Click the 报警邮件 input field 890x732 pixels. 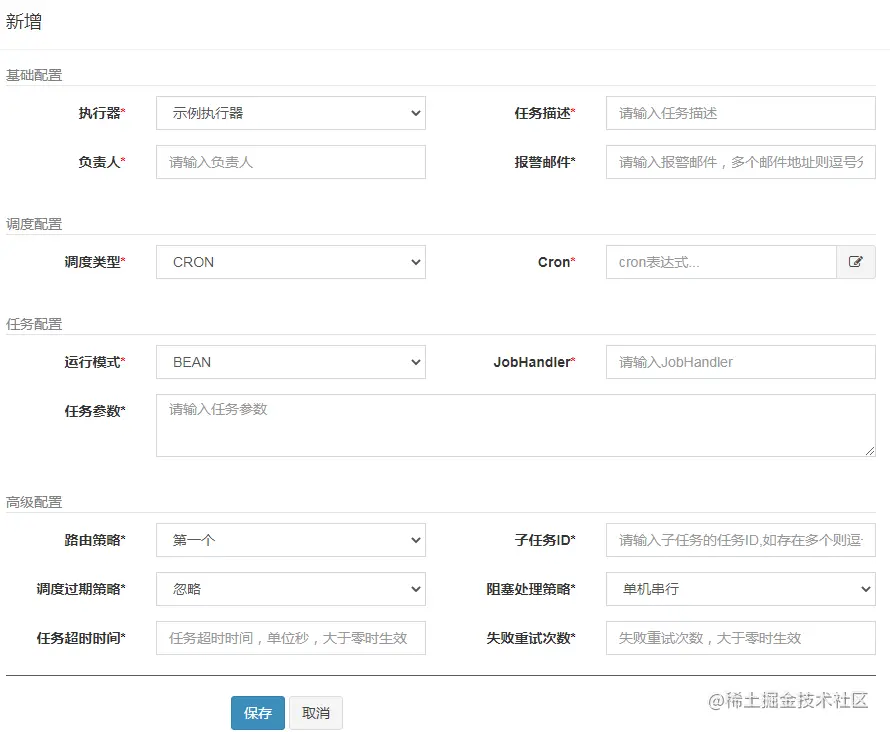pyautogui.click(x=741, y=162)
